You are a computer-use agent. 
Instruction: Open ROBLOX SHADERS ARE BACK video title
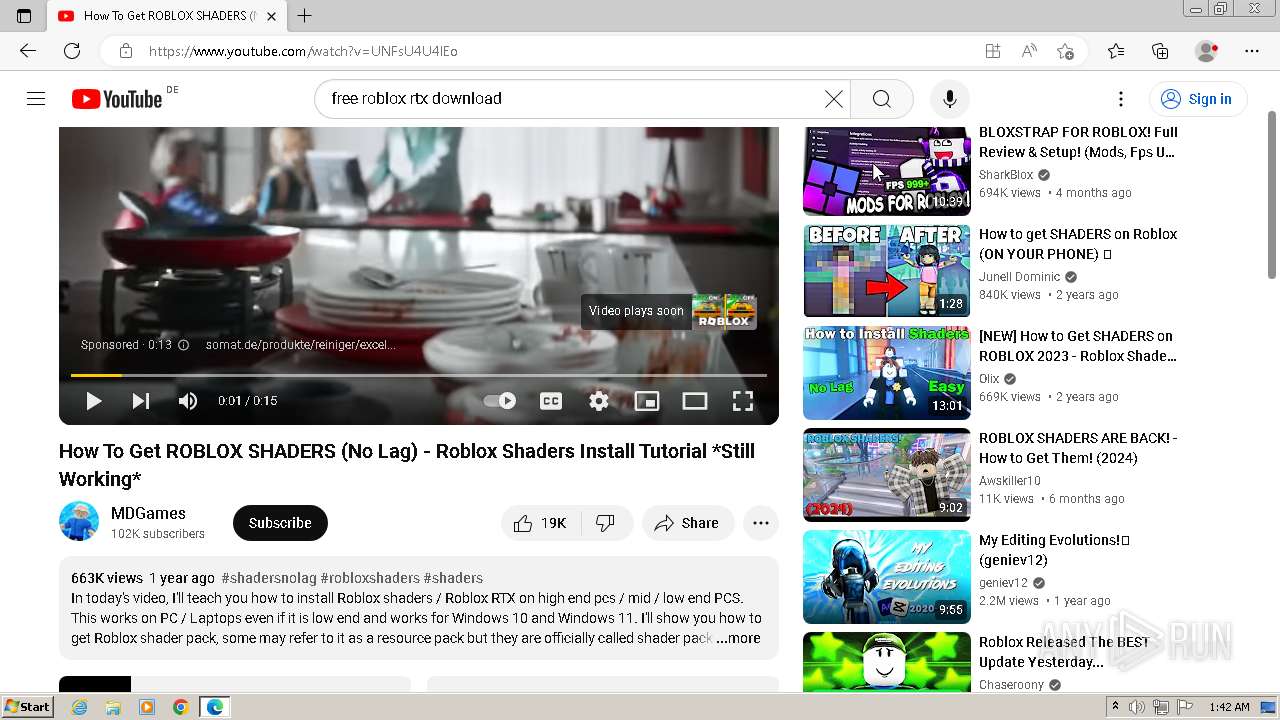pyautogui.click(x=1078, y=448)
